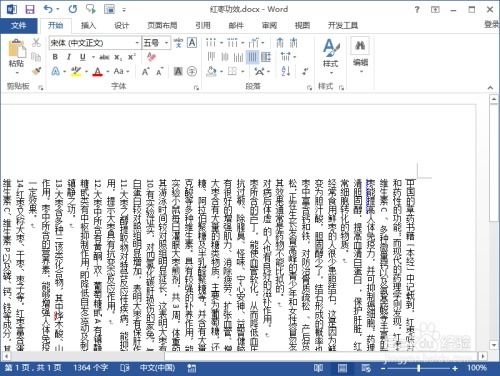Click the Find binoculars editing icon
Image resolution: width=500 pixels, height=376 pixels.
(x=360, y=46)
